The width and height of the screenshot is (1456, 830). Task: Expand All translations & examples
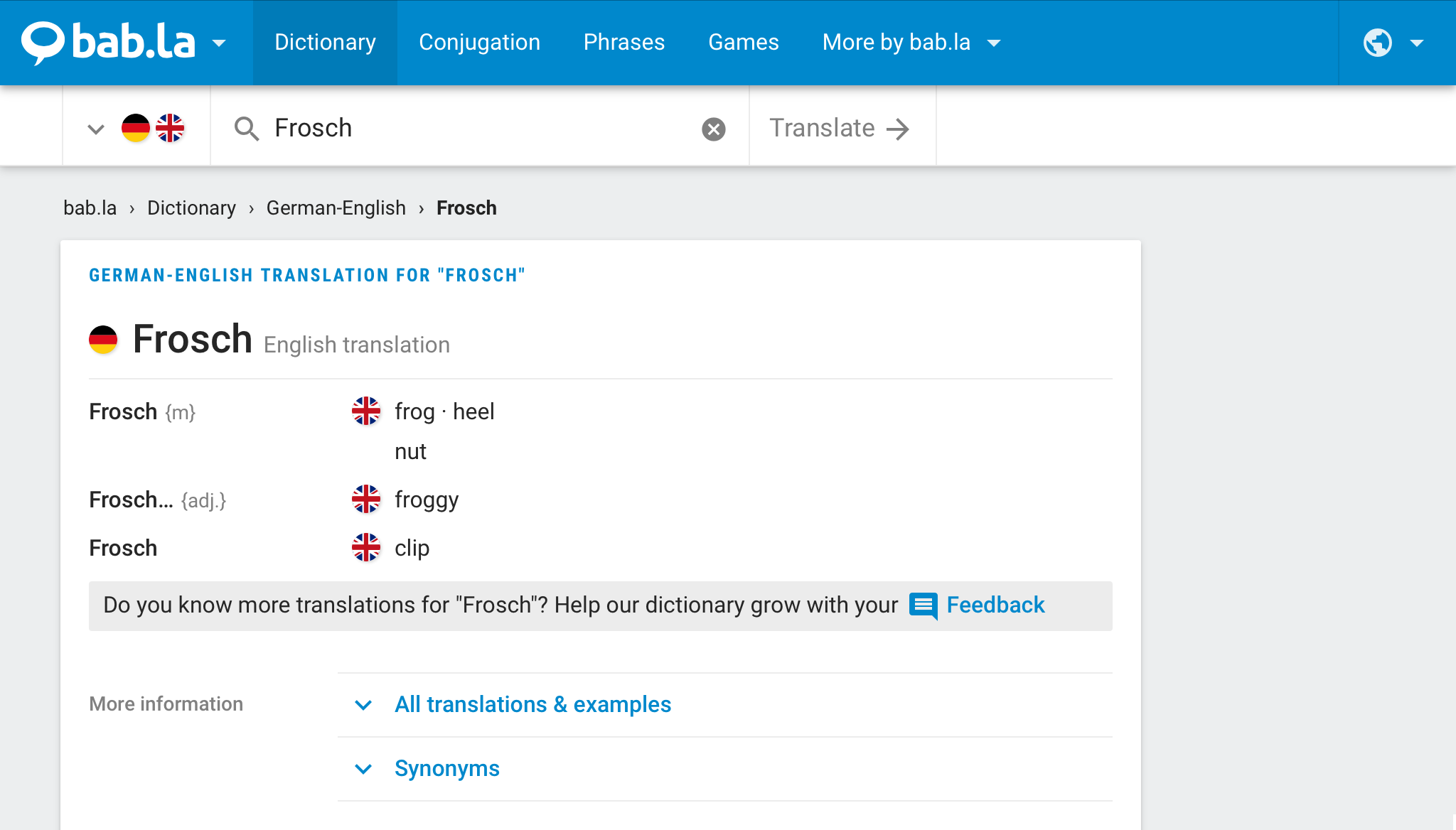coord(532,704)
